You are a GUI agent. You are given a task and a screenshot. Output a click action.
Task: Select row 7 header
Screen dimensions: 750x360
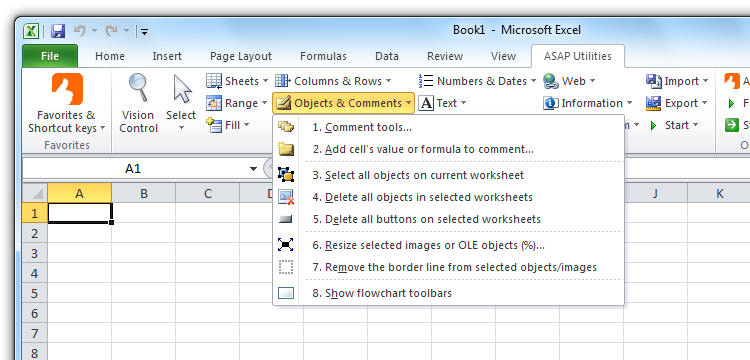pos(34,333)
